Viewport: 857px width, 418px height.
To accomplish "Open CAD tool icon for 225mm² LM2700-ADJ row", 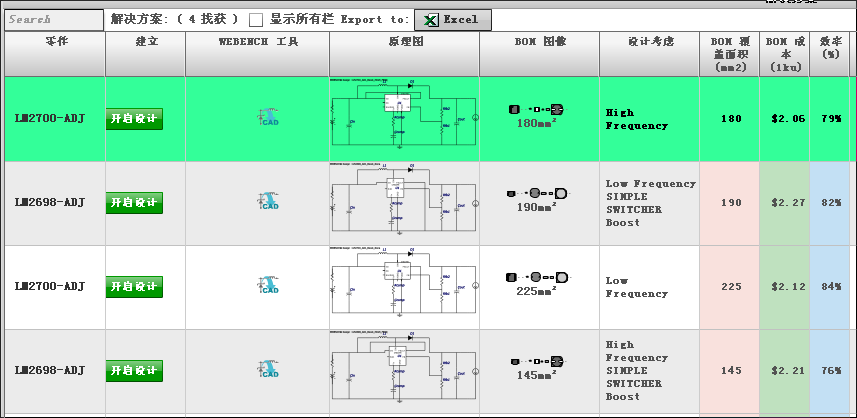I will tap(269, 285).
